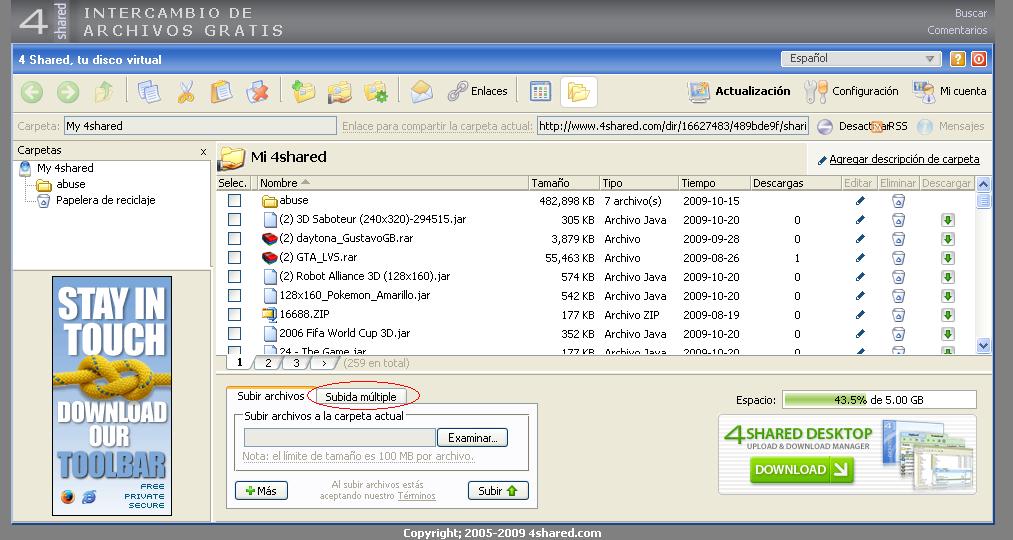
Task: Download 16688.ZIP with its green arrow
Action: point(948,315)
